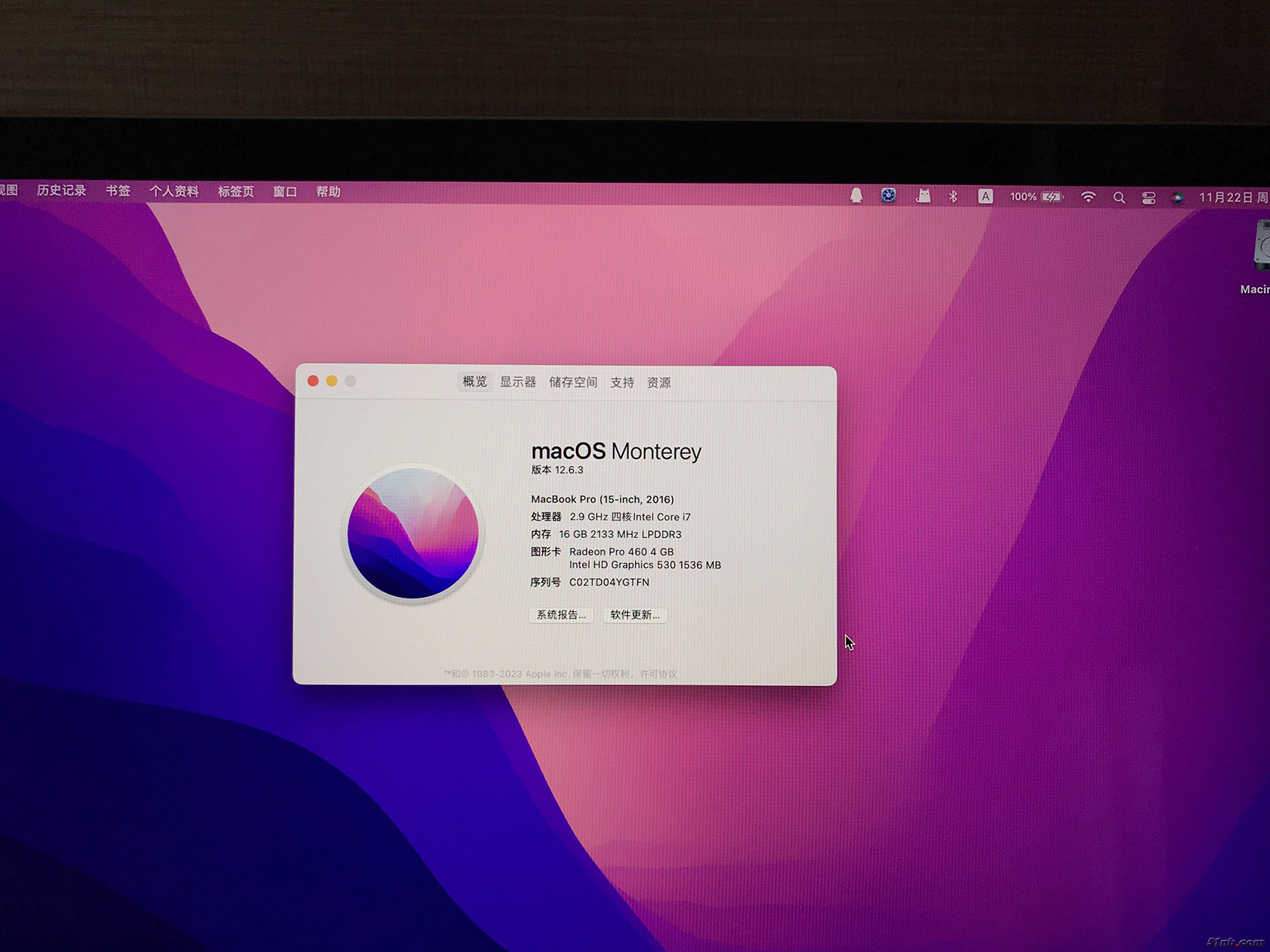This screenshot has height=952, width=1270.
Task: Click the 11月22日 date clock
Action: pyautogui.click(x=1233, y=198)
